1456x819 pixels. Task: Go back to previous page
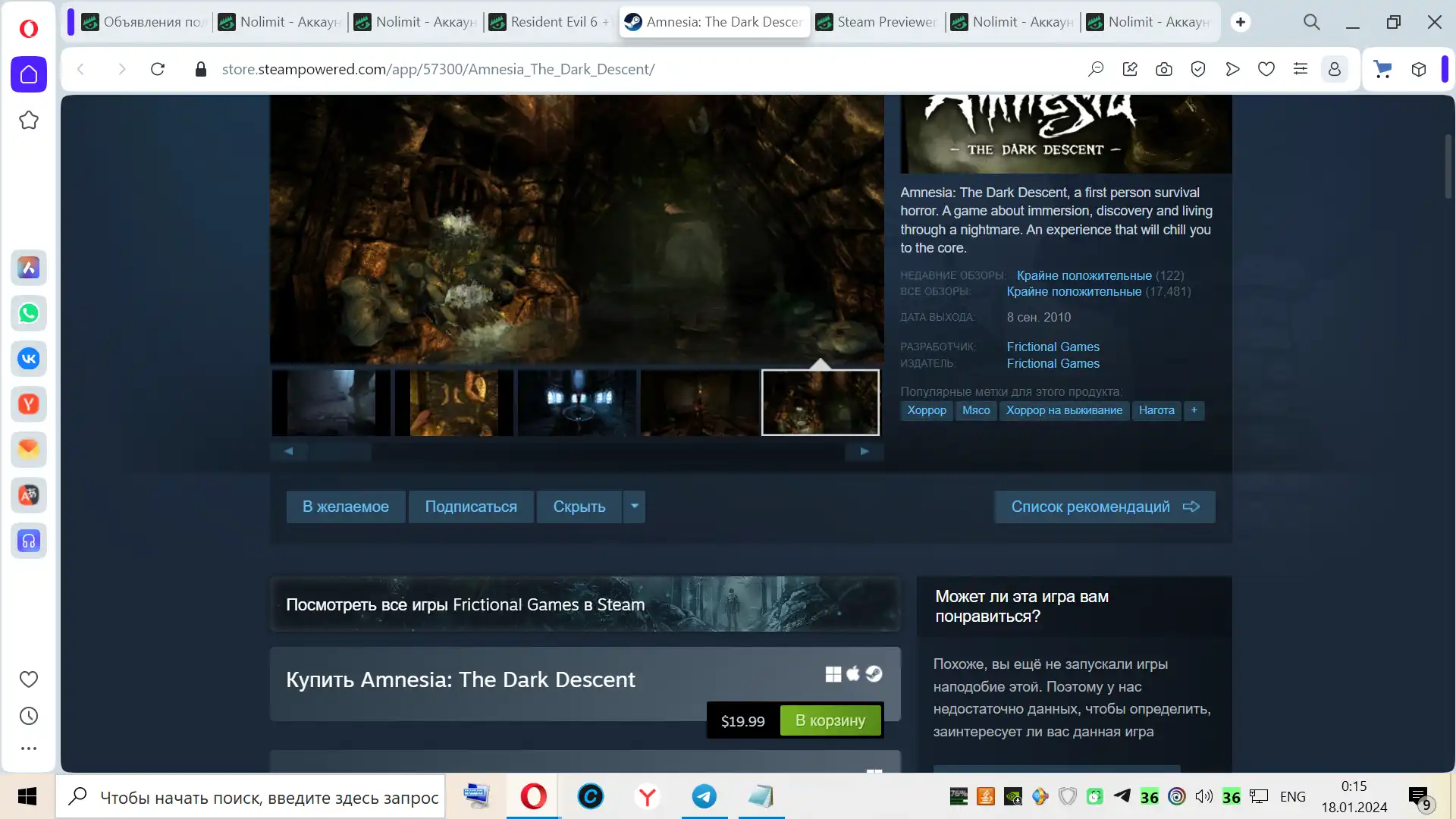pos(80,69)
